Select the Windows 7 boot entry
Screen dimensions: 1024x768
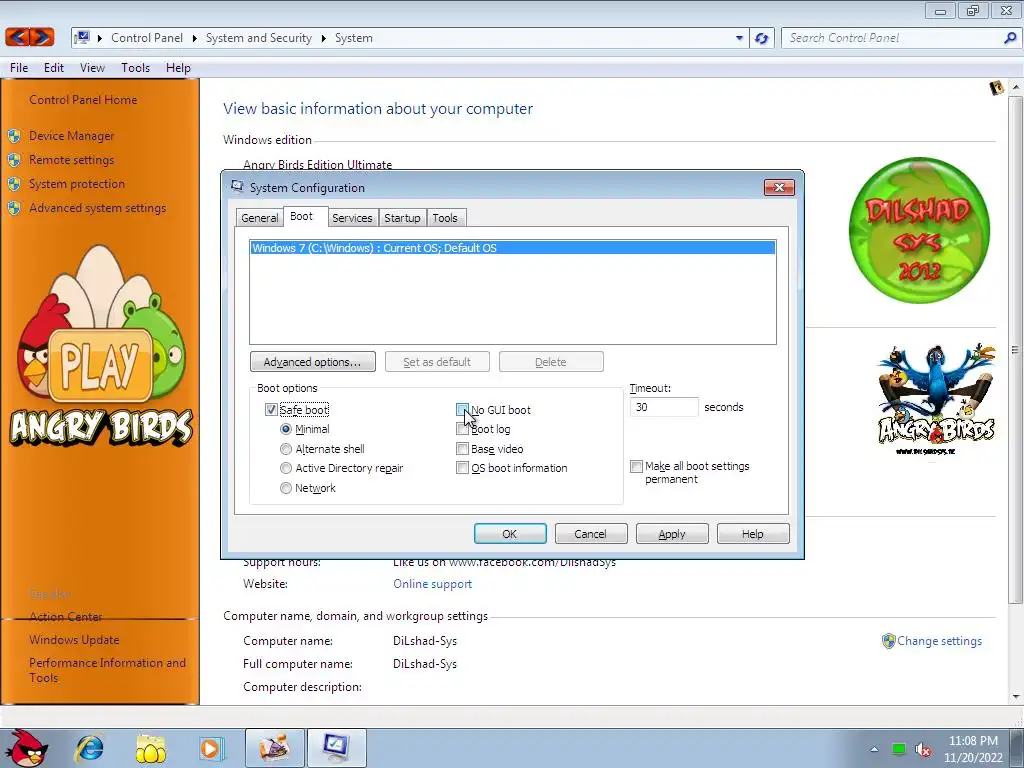click(513, 248)
